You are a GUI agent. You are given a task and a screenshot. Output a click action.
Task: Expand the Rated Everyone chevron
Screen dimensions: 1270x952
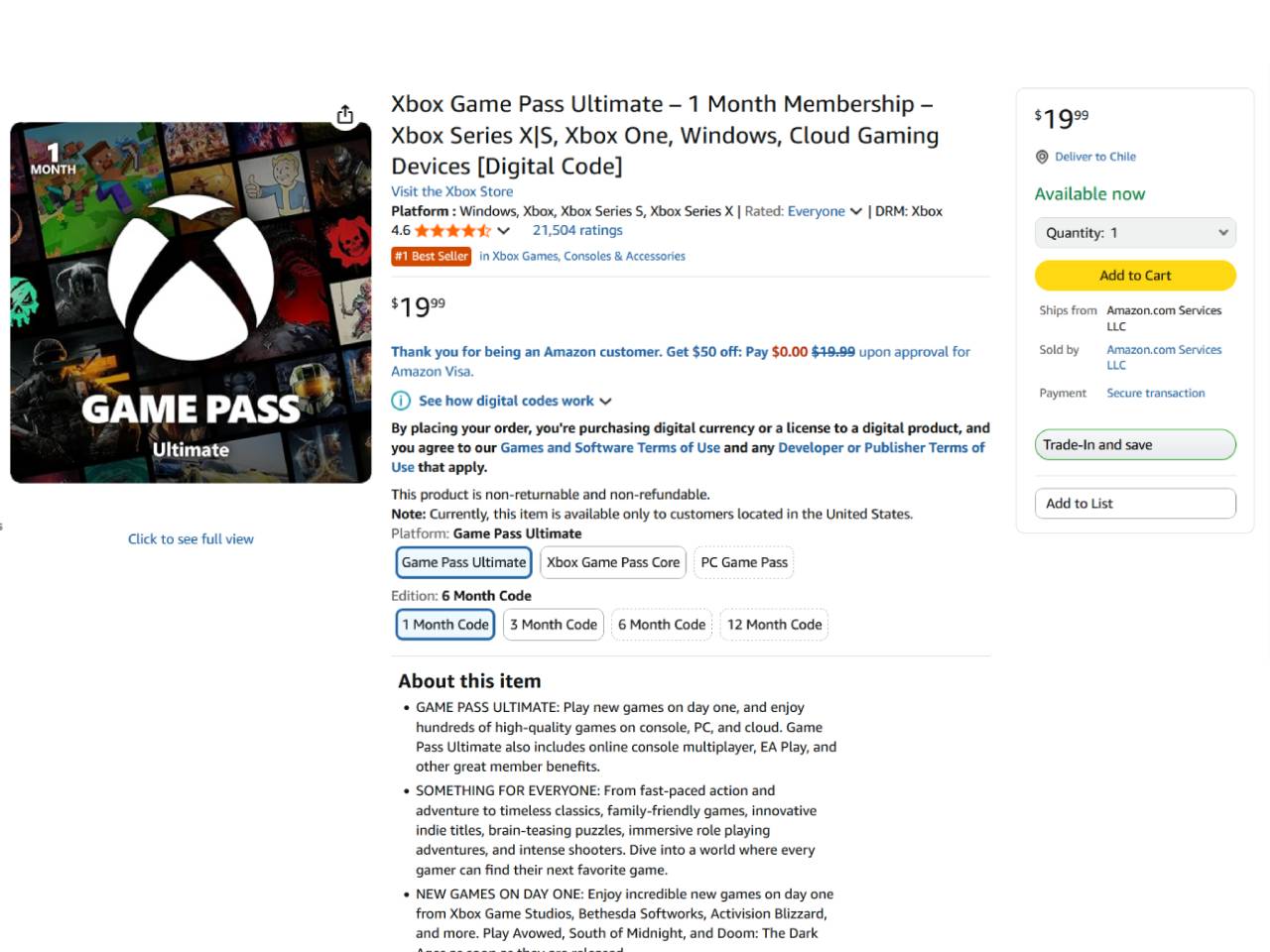pos(856,211)
